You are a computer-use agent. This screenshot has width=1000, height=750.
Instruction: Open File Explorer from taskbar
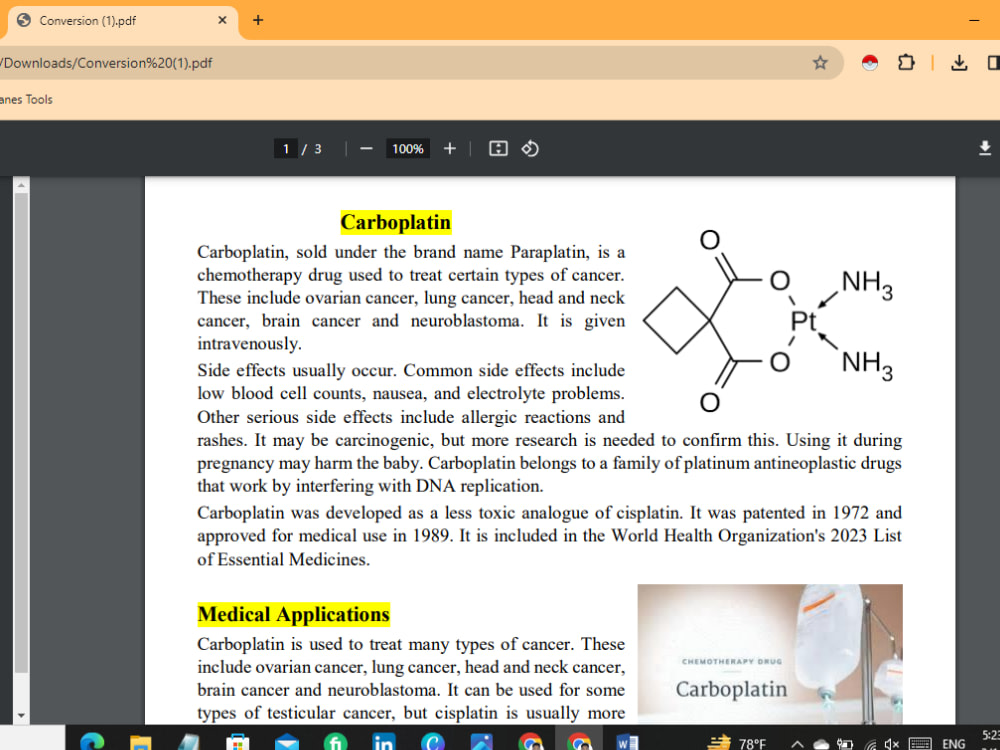pos(140,742)
